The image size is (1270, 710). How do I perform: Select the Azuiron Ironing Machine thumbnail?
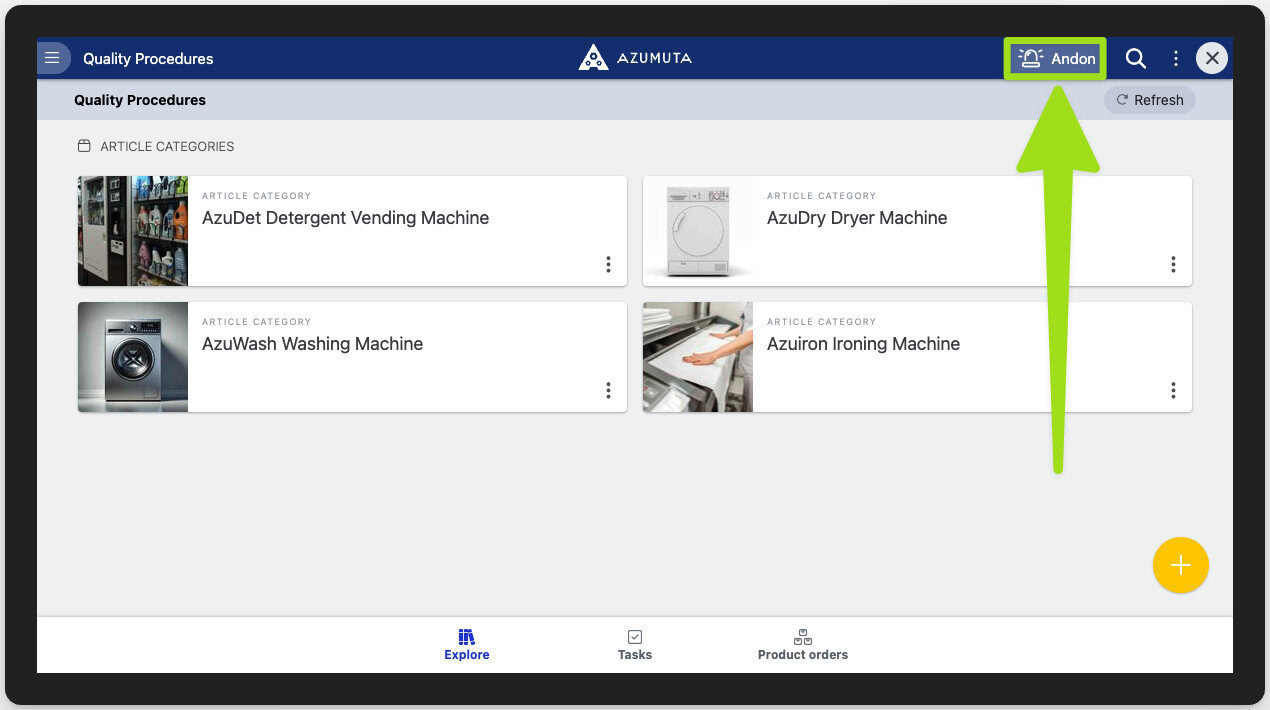pos(697,357)
